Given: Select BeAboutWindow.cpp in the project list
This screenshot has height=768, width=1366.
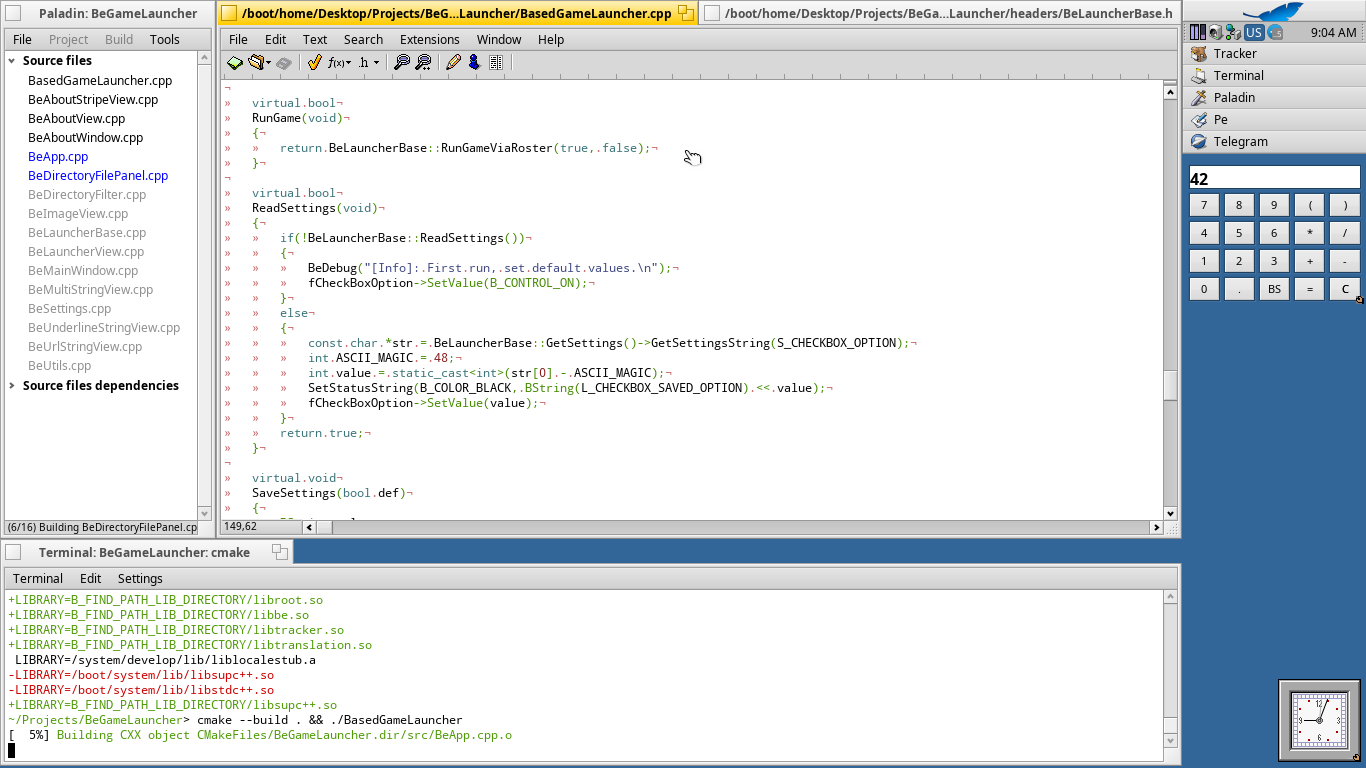Looking at the screenshot, I should click(86, 138).
